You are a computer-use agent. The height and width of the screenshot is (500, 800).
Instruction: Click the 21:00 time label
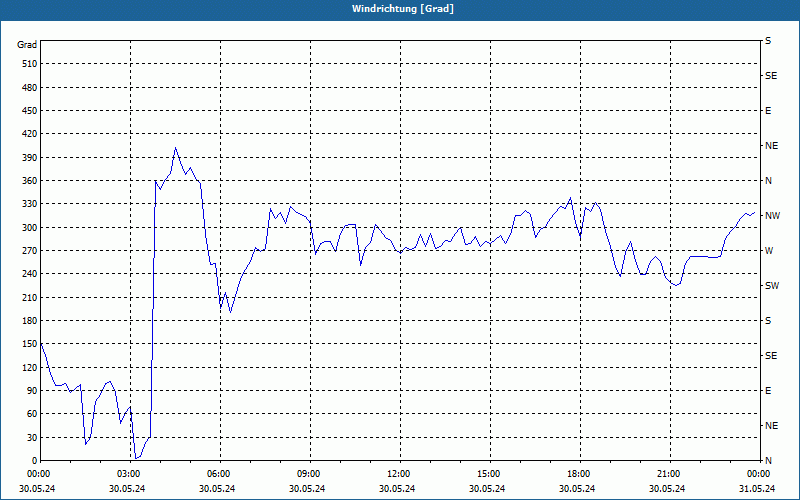pyautogui.click(x=668, y=474)
